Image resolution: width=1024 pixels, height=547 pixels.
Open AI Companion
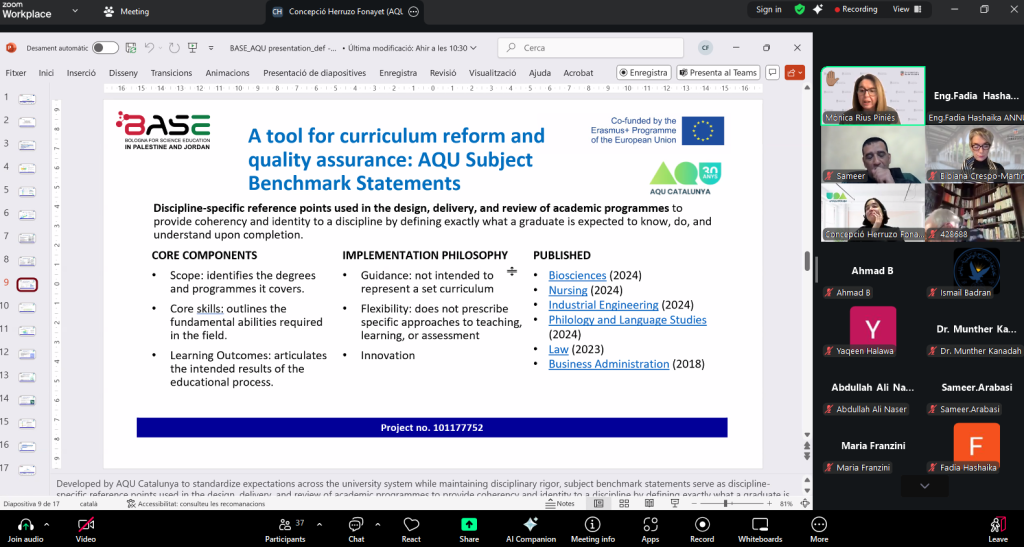tap(531, 524)
